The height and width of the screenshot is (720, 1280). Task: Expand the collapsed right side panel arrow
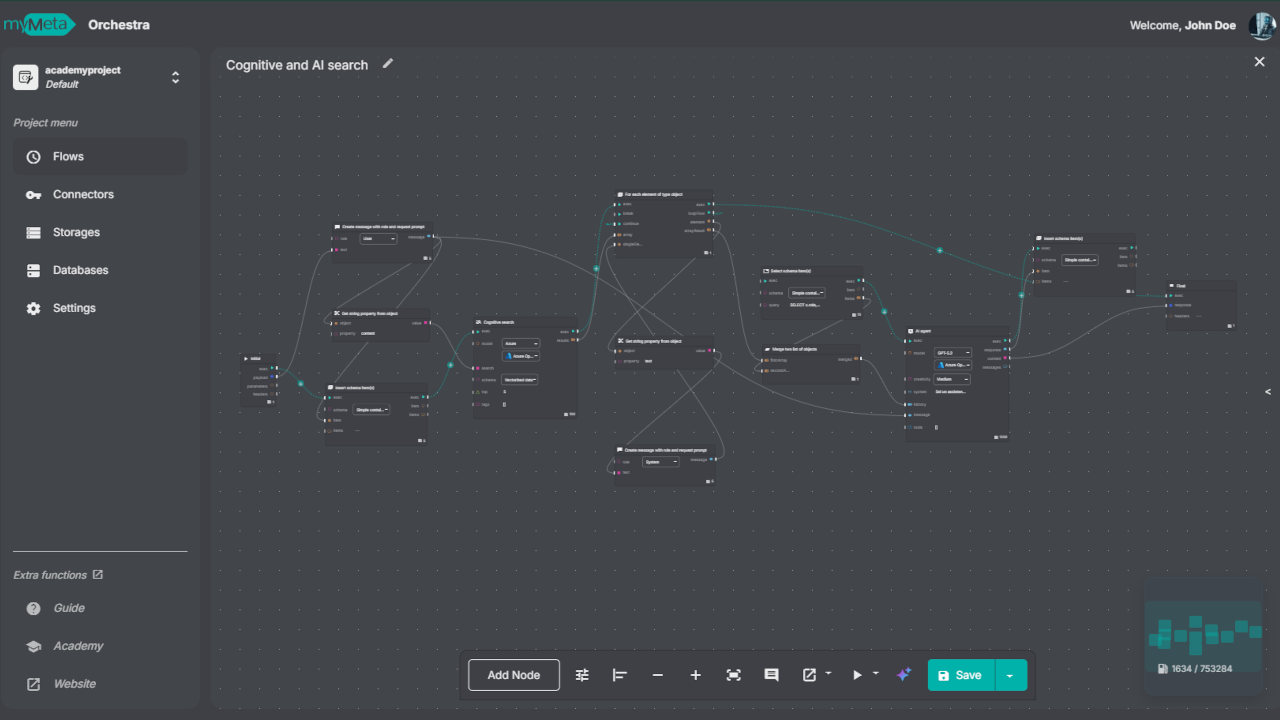[1268, 392]
